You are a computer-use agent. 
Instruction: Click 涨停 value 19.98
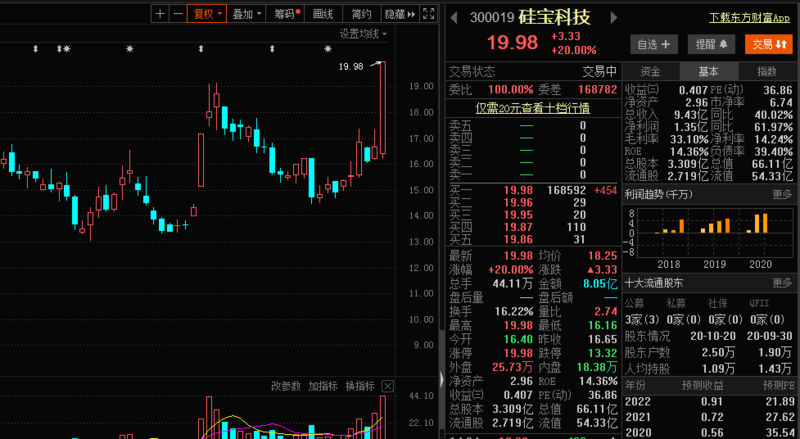click(518, 353)
